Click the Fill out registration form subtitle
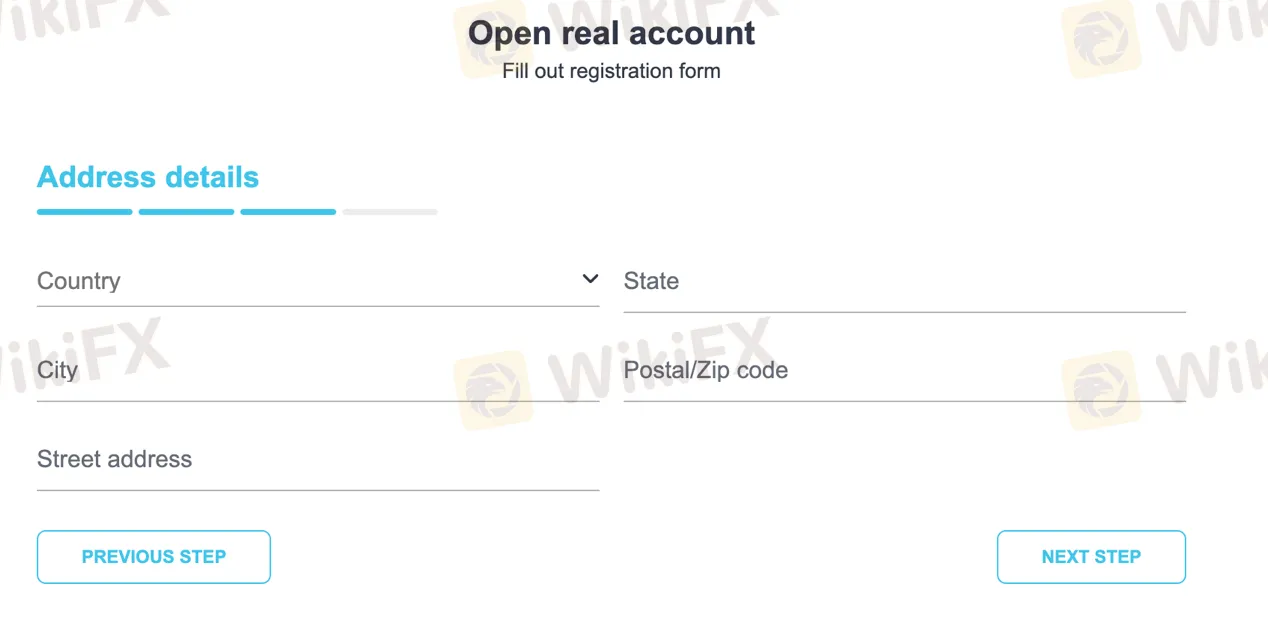 click(x=611, y=71)
